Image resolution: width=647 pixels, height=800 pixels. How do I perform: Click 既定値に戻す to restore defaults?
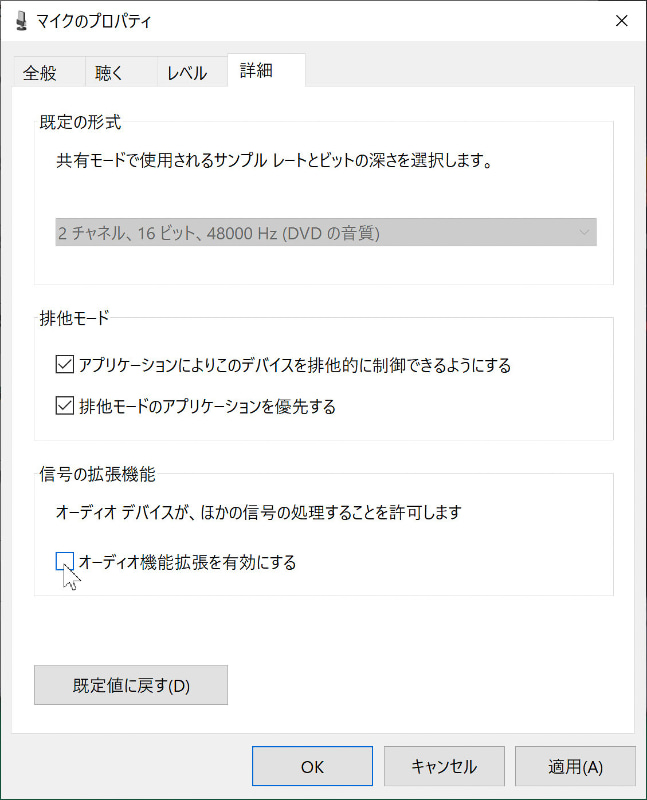130,685
